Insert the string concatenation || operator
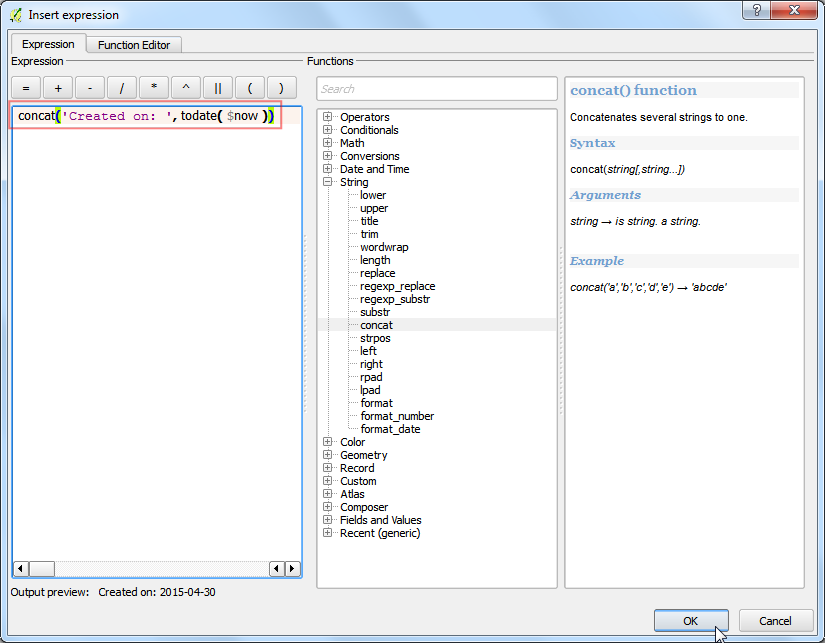 click(x=218, y=88)
